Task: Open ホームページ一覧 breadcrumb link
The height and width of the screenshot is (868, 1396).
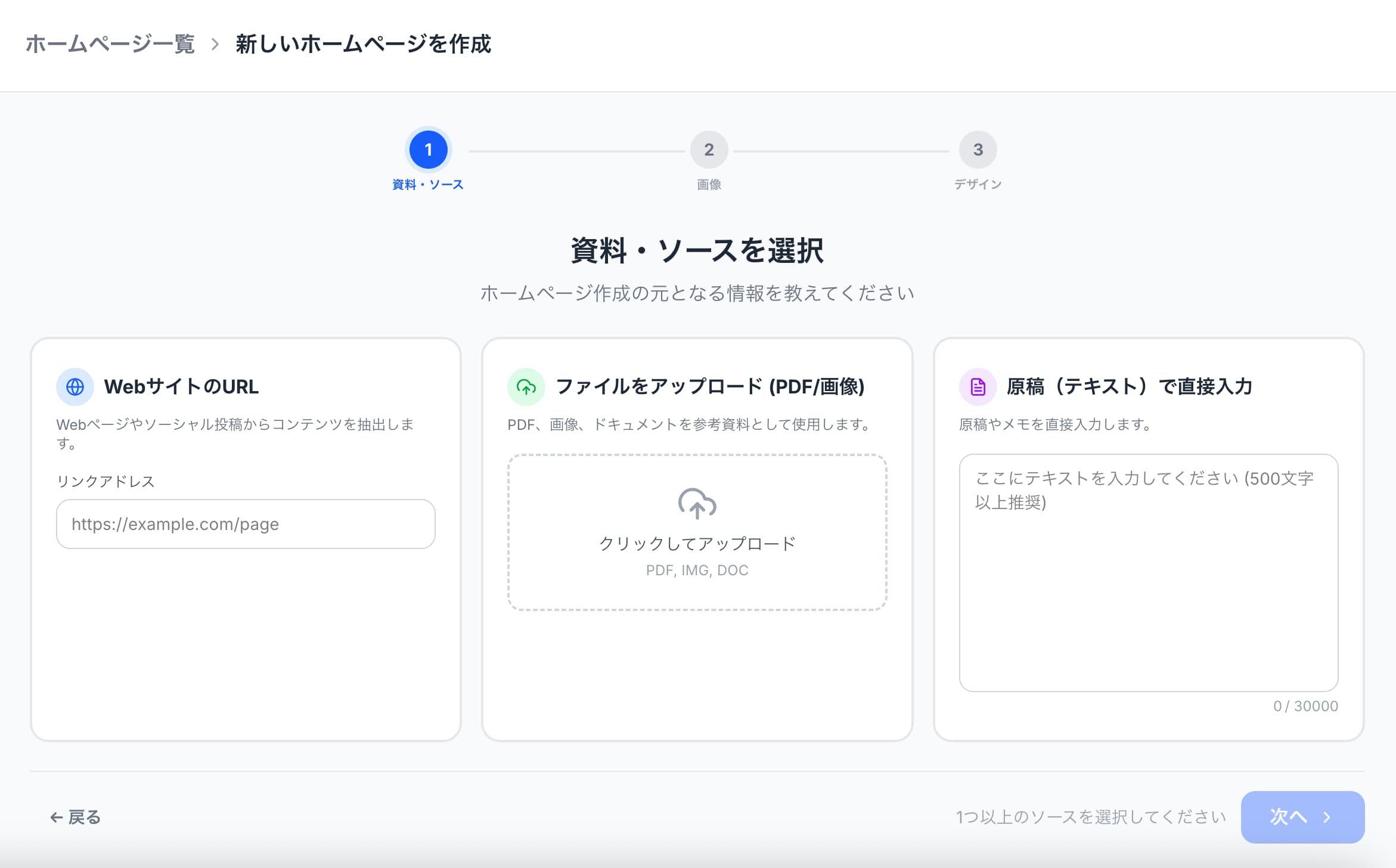Action: (110, 44)
